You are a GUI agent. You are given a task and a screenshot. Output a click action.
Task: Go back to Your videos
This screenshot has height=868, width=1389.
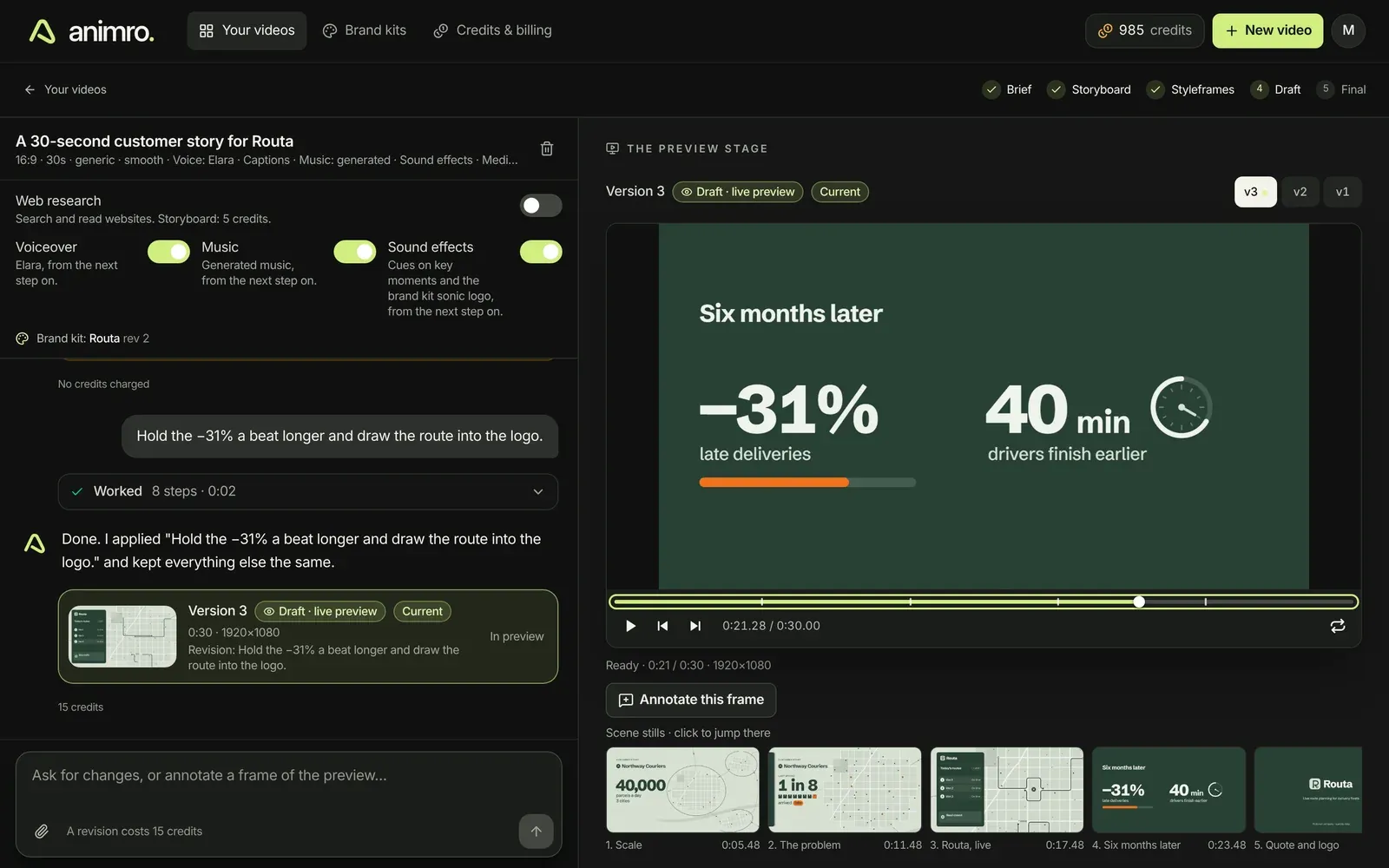[x=65, y=89]
